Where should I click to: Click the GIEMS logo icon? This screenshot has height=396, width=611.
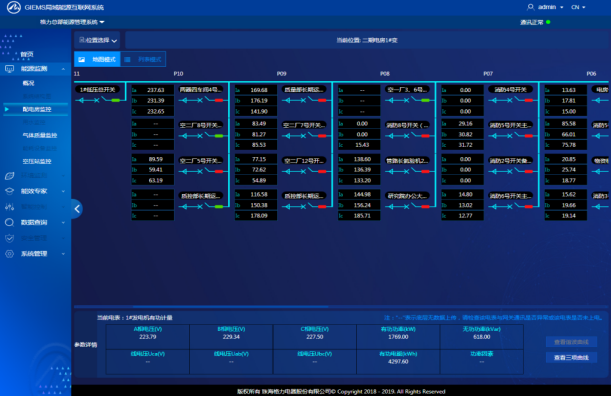tap(14, 7)
